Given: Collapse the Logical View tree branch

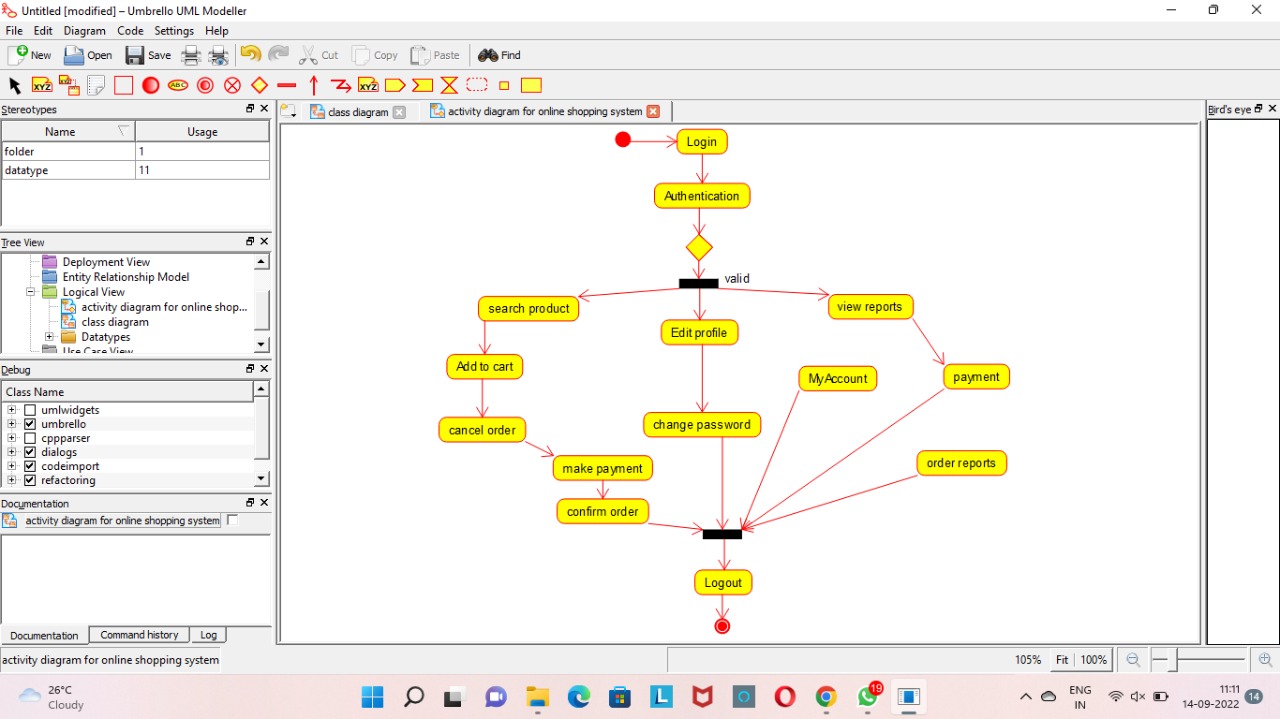Looking at the screenshot, I should point(30,292).
